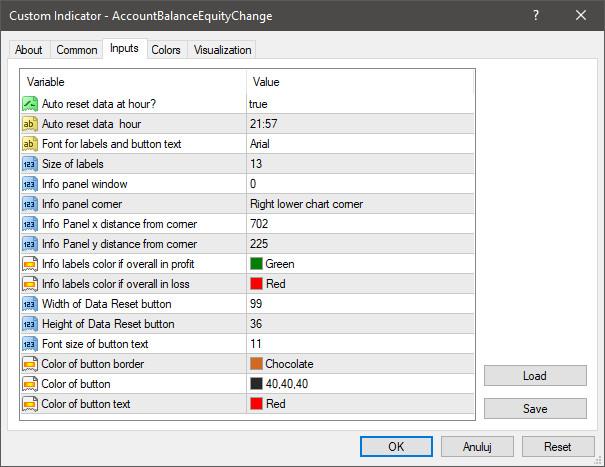Click the Chocolate swatch for button border

click(x=256, y=364)
